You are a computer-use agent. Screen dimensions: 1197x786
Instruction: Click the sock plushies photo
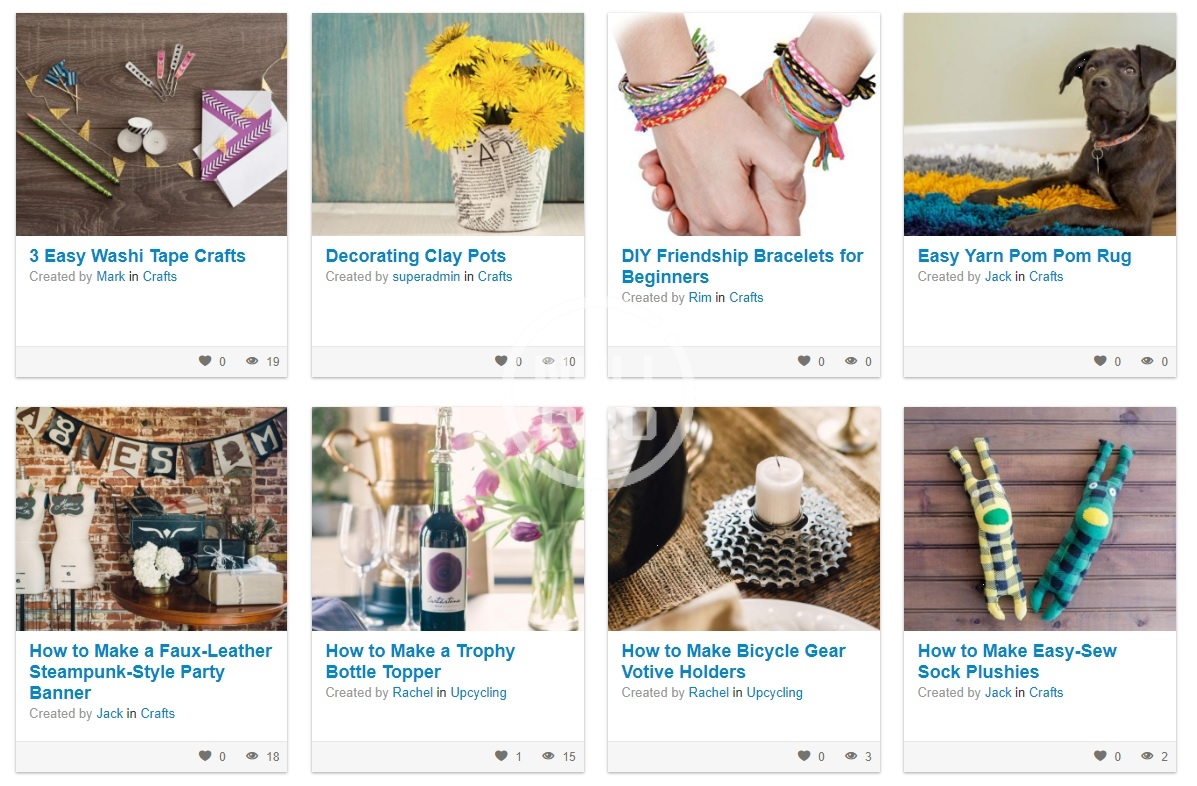tap(1040, 519)
